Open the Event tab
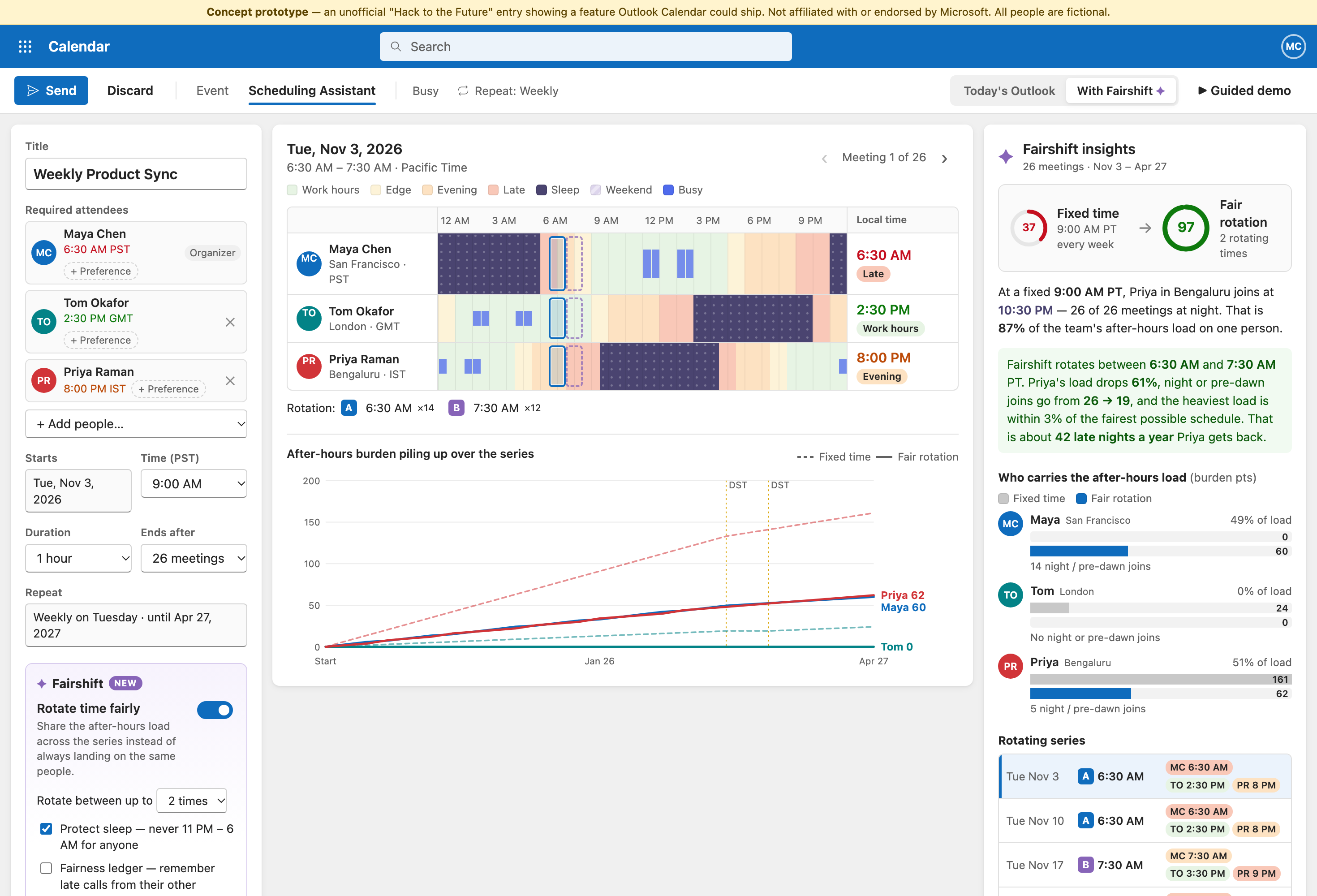Viewport: 1317px width, 896px height. pos(212,90)
